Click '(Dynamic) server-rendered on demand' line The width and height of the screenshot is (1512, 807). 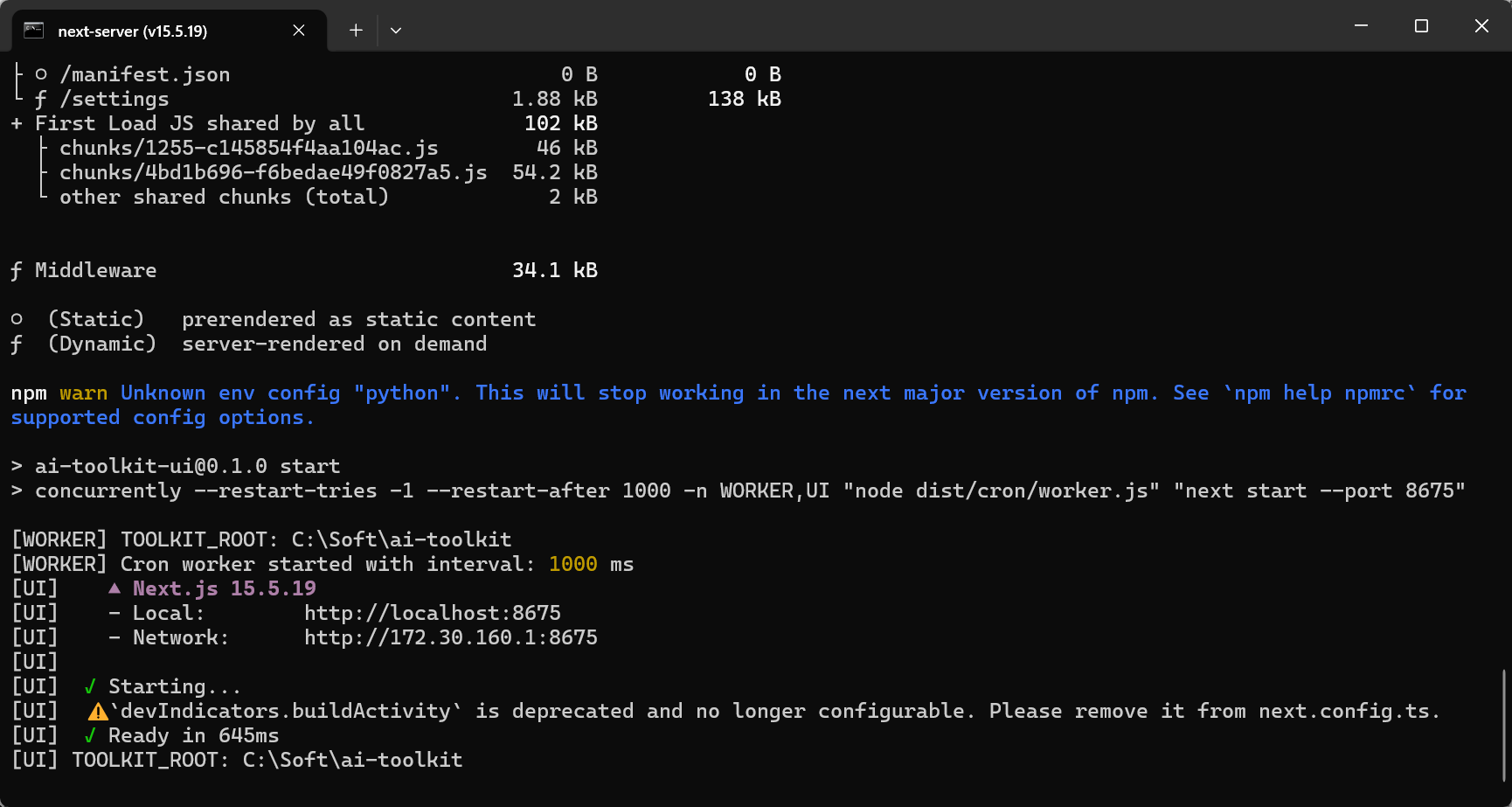coord(249,344)
